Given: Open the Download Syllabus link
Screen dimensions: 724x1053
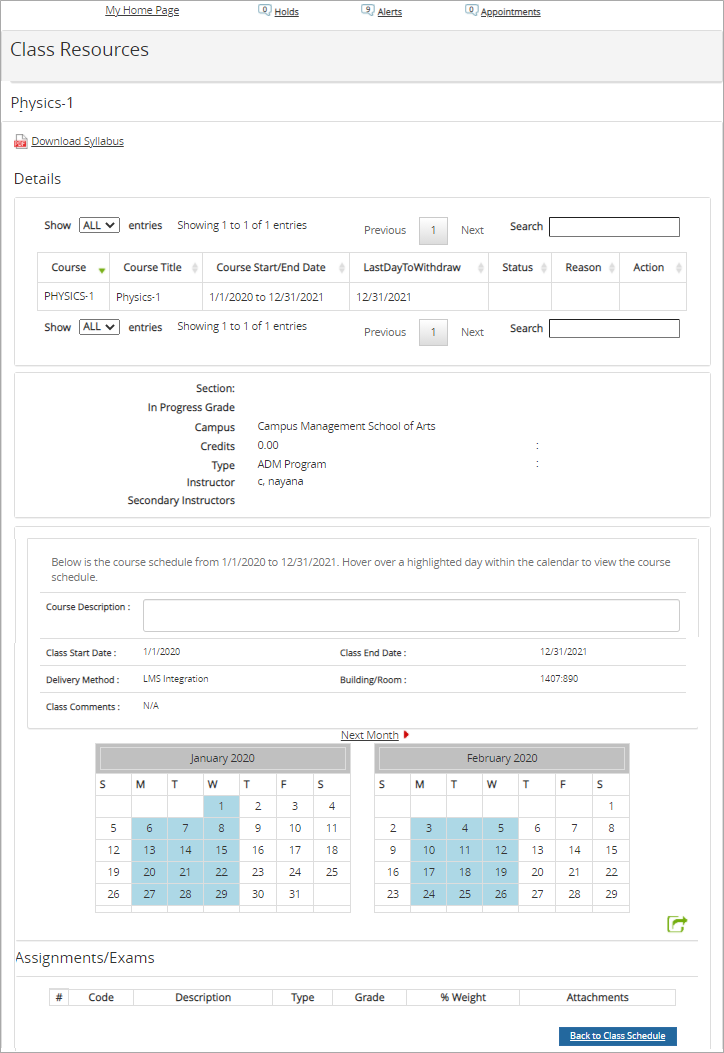Looking at the screenshot, I should [x=77, y=141].
